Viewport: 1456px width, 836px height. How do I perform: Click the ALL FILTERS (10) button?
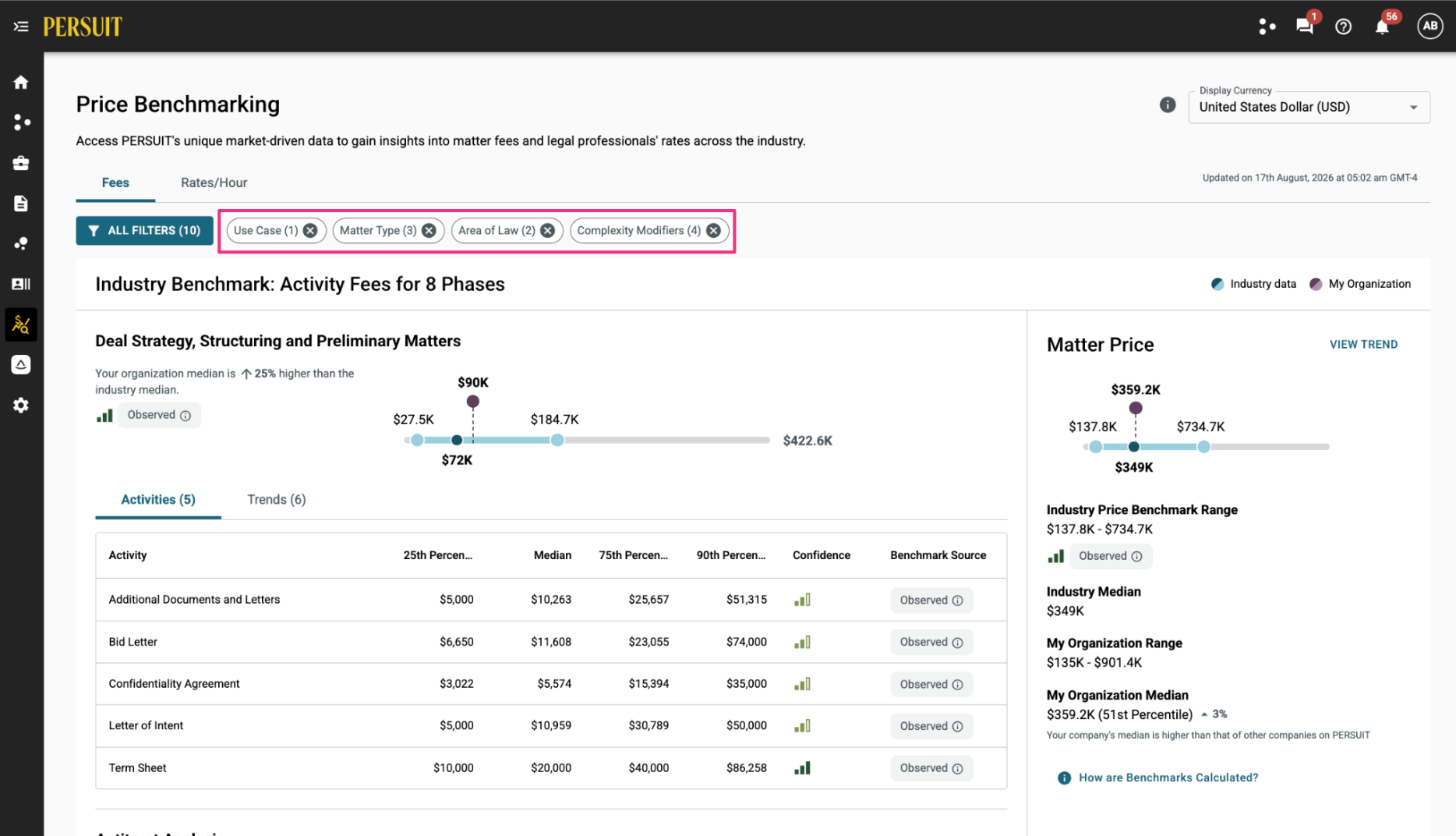click(144, 231)
